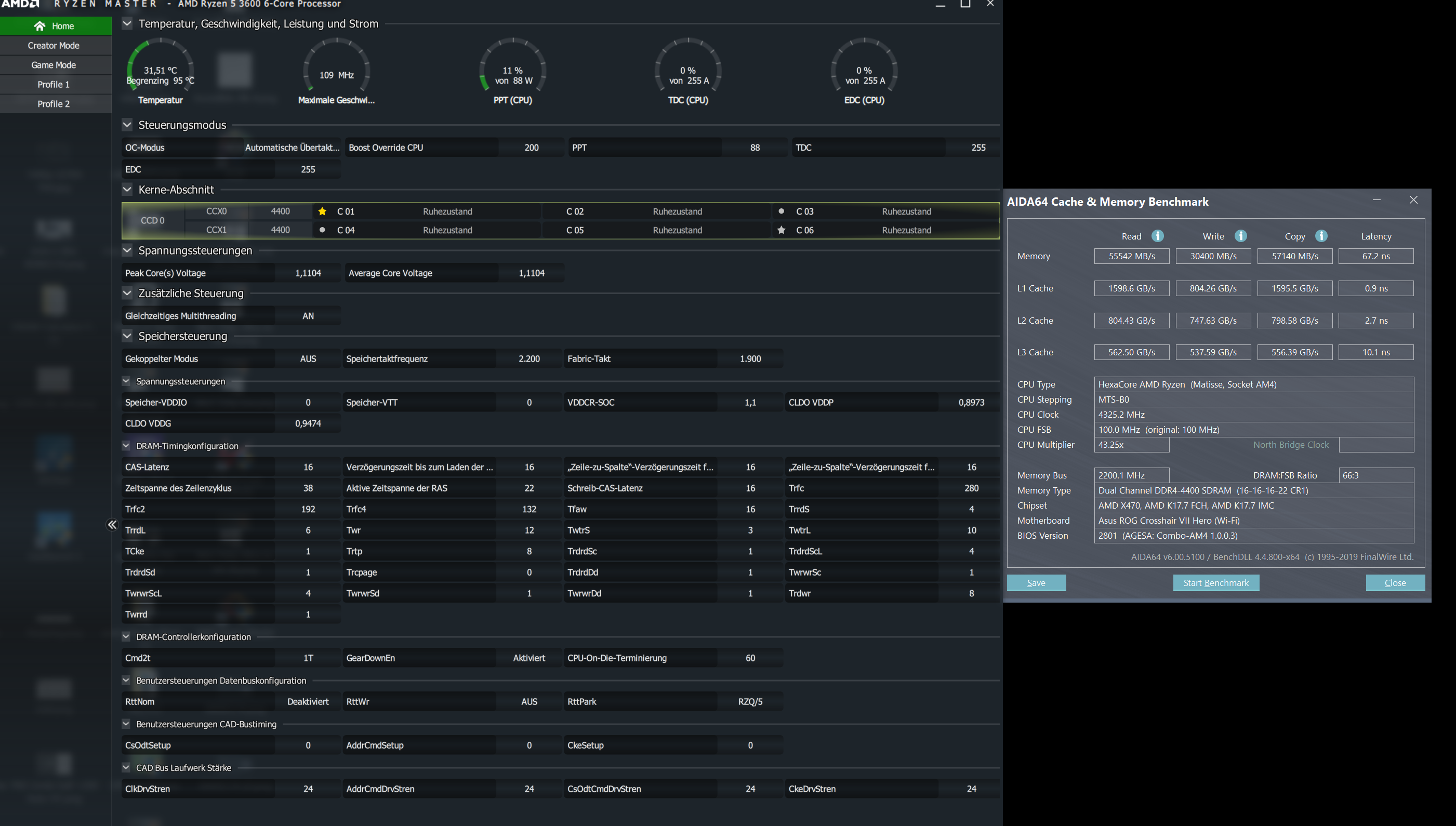Collapse the Temperatur, Geschwindigkeit section

pos(127,24)
